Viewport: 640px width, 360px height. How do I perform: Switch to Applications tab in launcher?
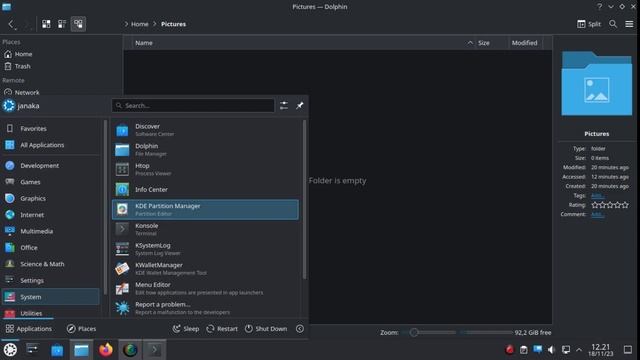[x=29, y=329]
